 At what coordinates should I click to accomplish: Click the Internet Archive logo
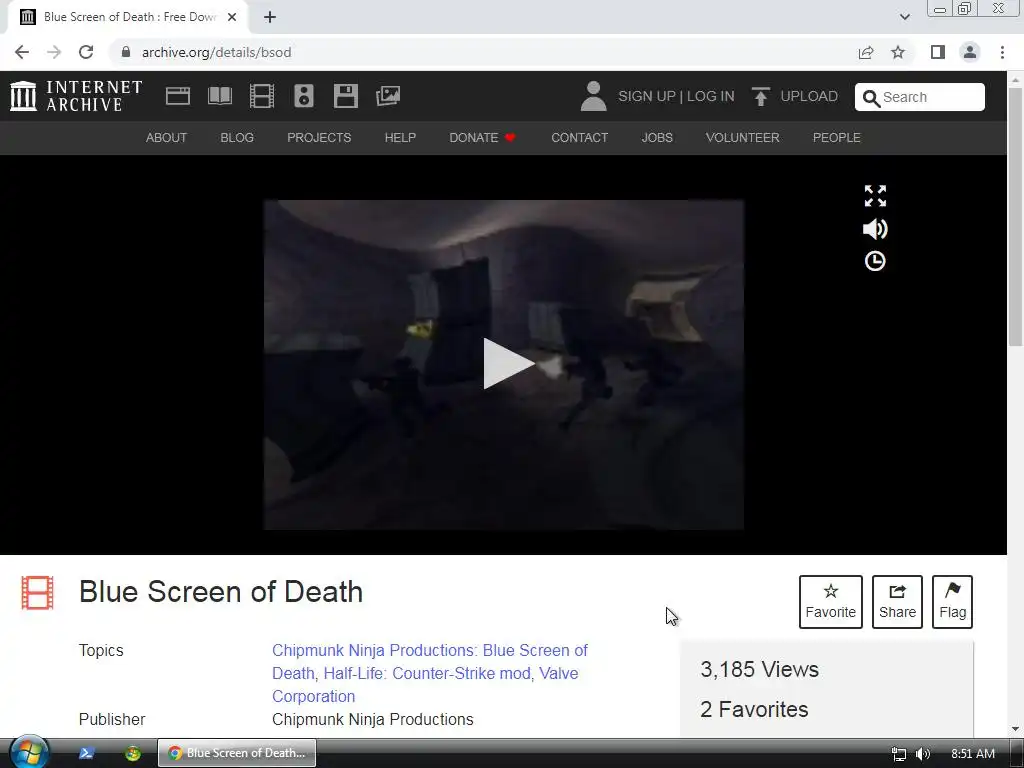click(x=76, y=96)
